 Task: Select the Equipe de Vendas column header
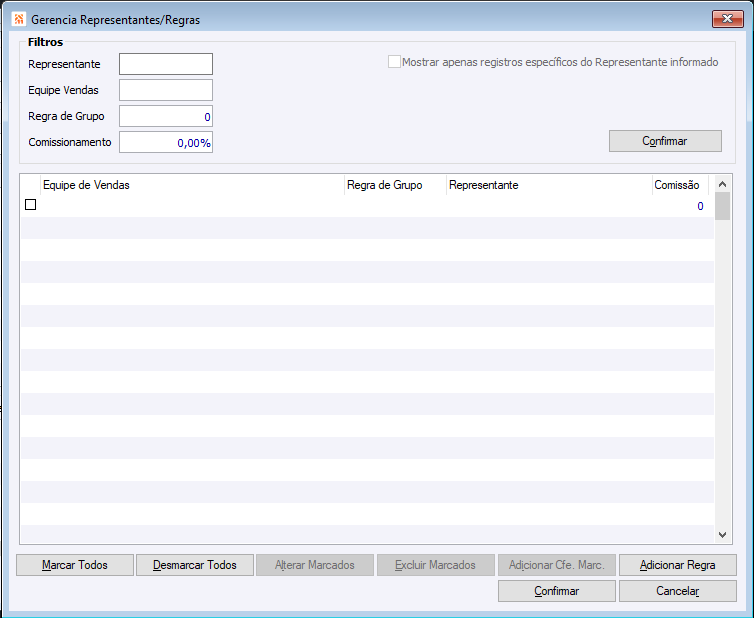[192, 185]
